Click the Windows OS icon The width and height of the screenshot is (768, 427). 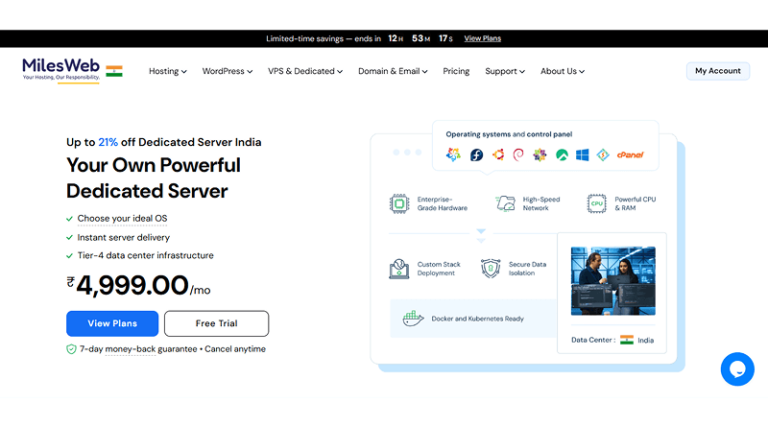pyautogui.click(x=581, y=155)
